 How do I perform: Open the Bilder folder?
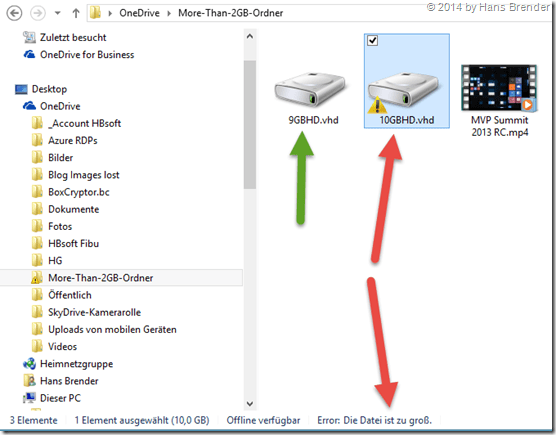(61, 157)
